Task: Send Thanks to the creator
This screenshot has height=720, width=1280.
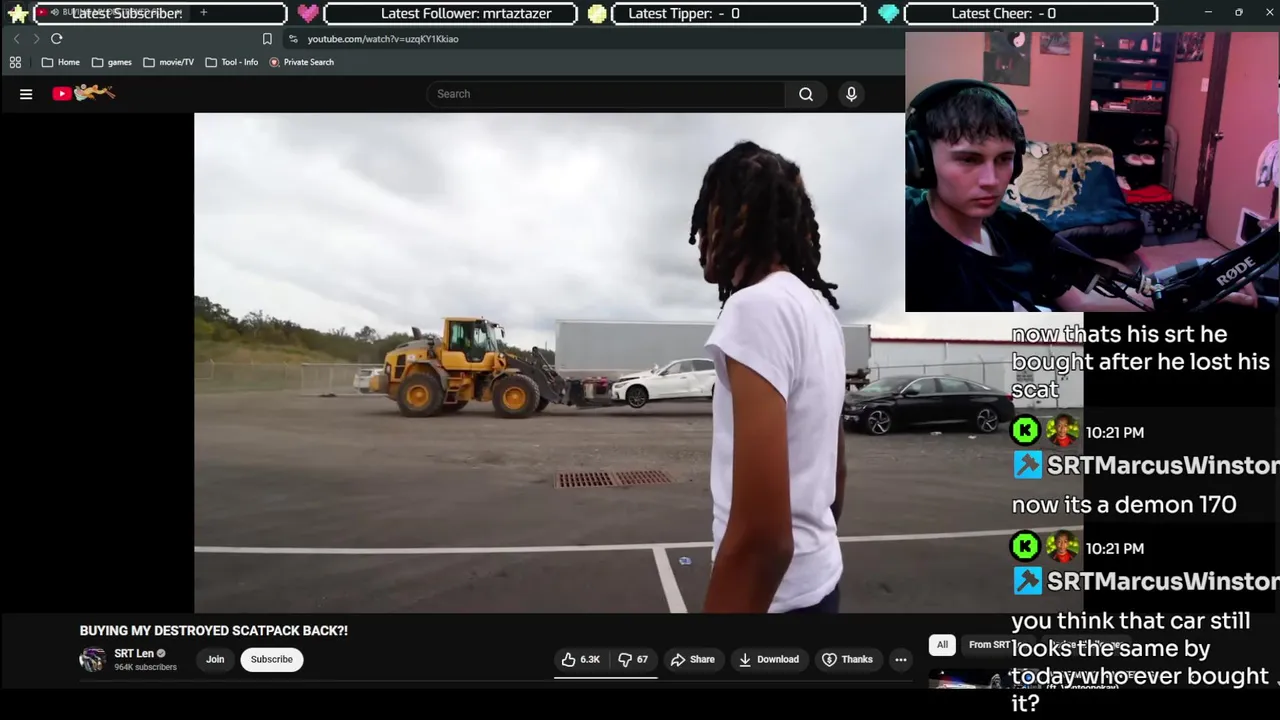Action: 847,659
